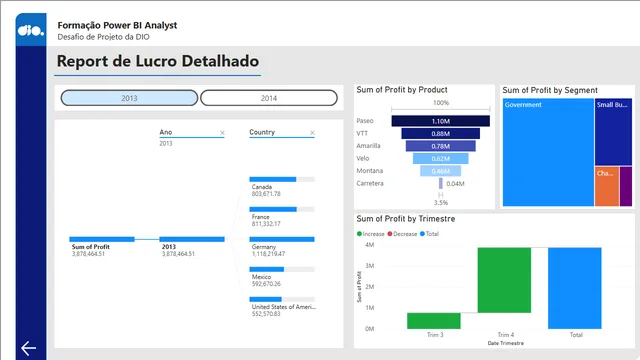The width and height of the screenshot is (640, 360).
Task: Click the Ano header in decomposition tree
Action: point(166,132)
